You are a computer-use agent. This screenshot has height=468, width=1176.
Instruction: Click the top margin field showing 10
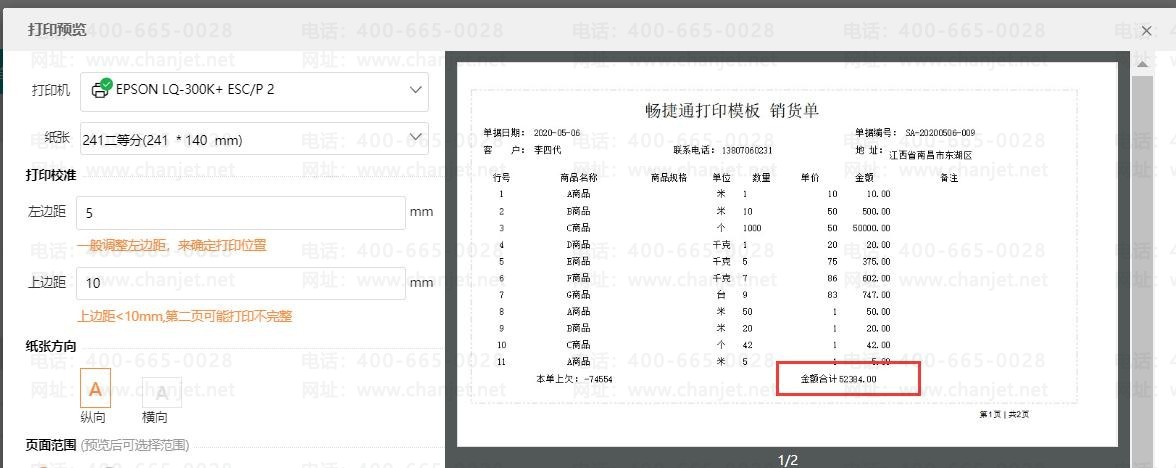(241, 283)
